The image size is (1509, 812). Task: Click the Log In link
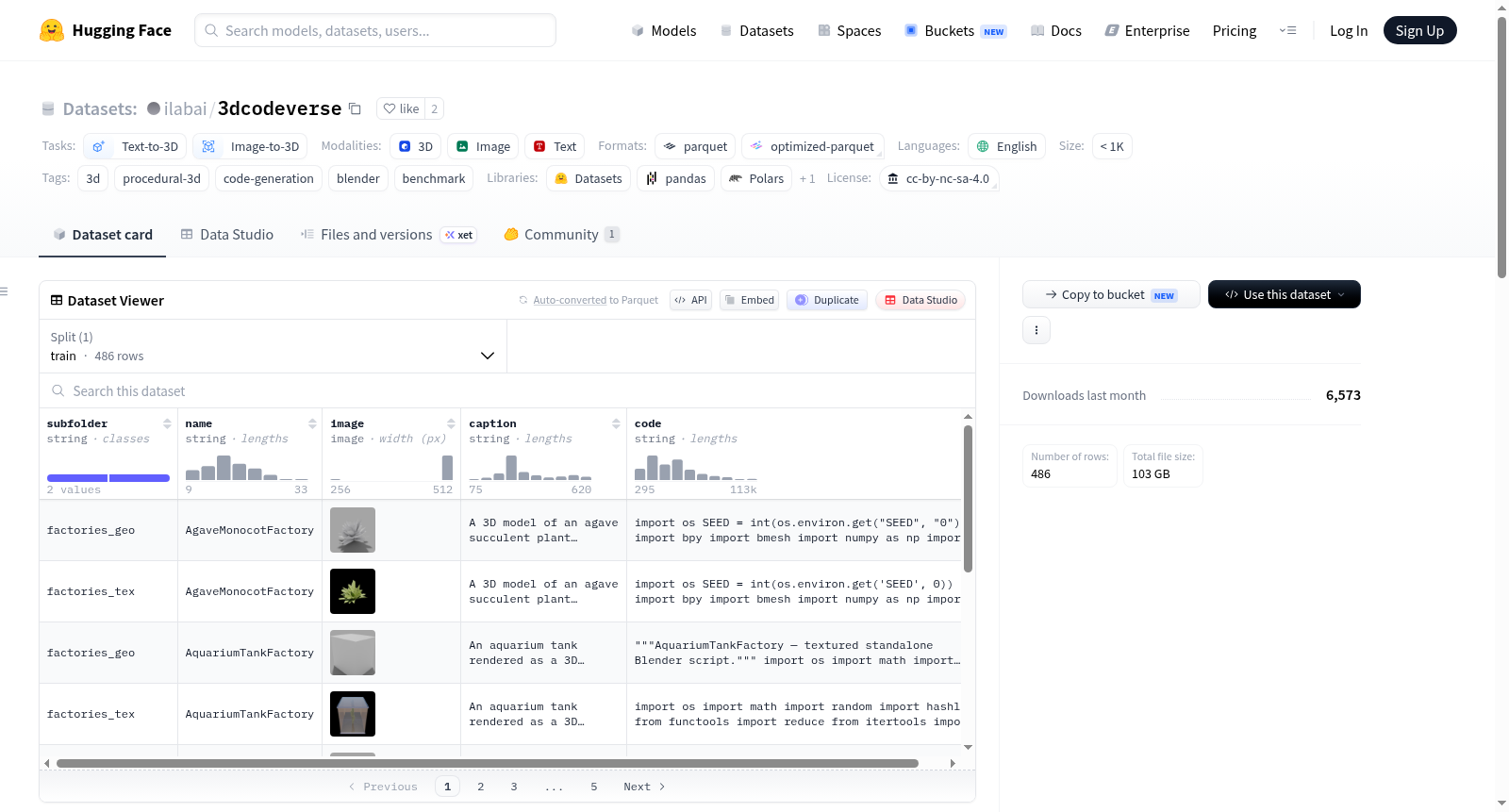coord(1348,30)
